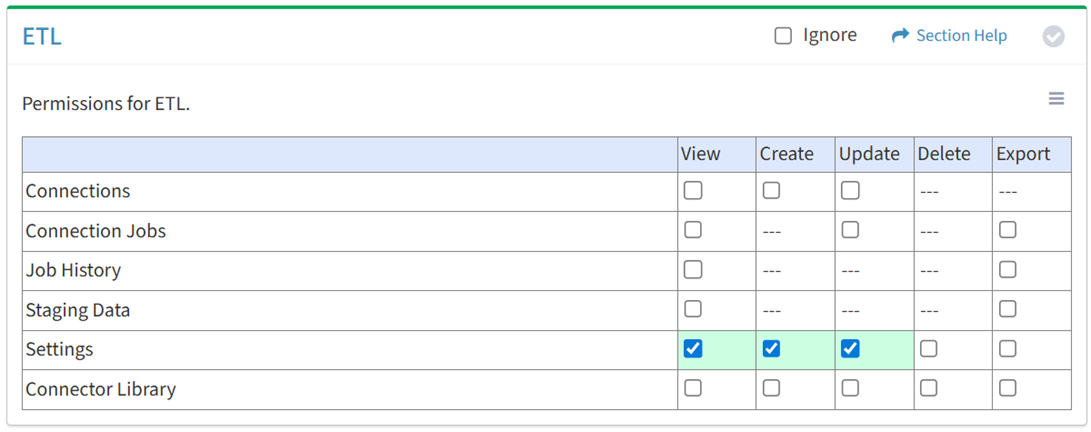
Task: Check View permission for Connections
Action: 693,191
